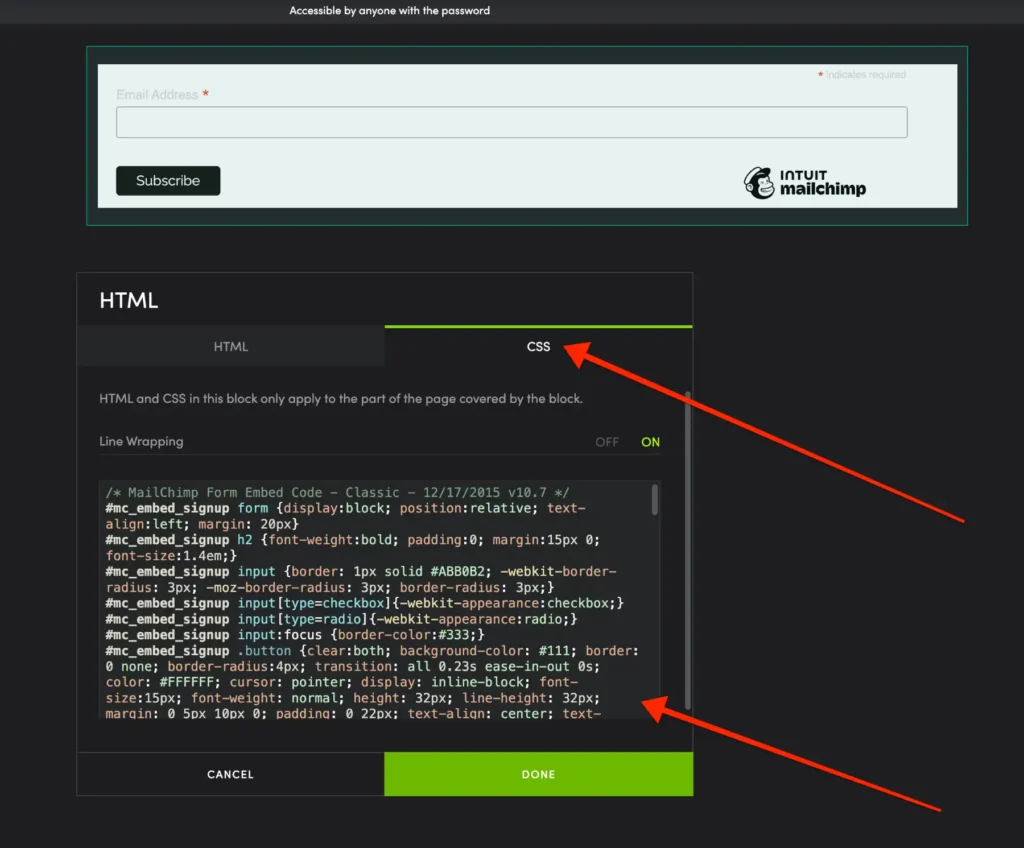
Task: Click the required asterisk next to Email Address
Action: [x=205, y=92]
